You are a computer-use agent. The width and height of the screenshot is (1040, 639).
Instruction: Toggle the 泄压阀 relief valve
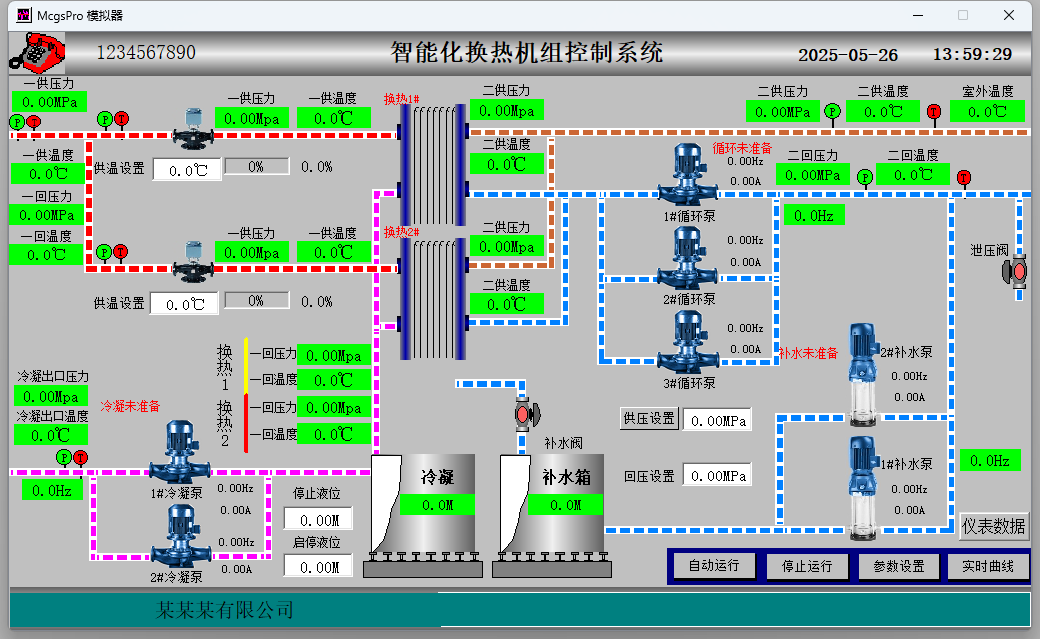[1017, 271]
